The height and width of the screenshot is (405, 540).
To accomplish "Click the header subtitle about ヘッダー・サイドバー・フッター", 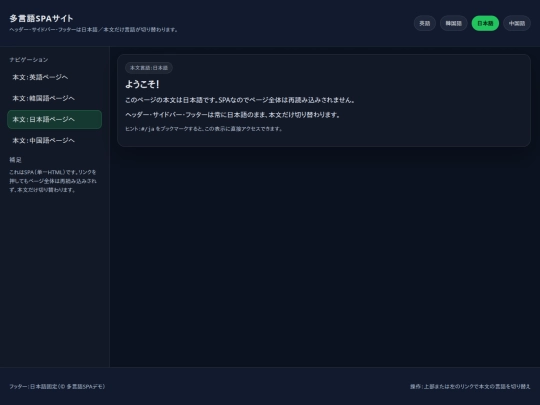I will pyautogui.click(x=94, y=30).
